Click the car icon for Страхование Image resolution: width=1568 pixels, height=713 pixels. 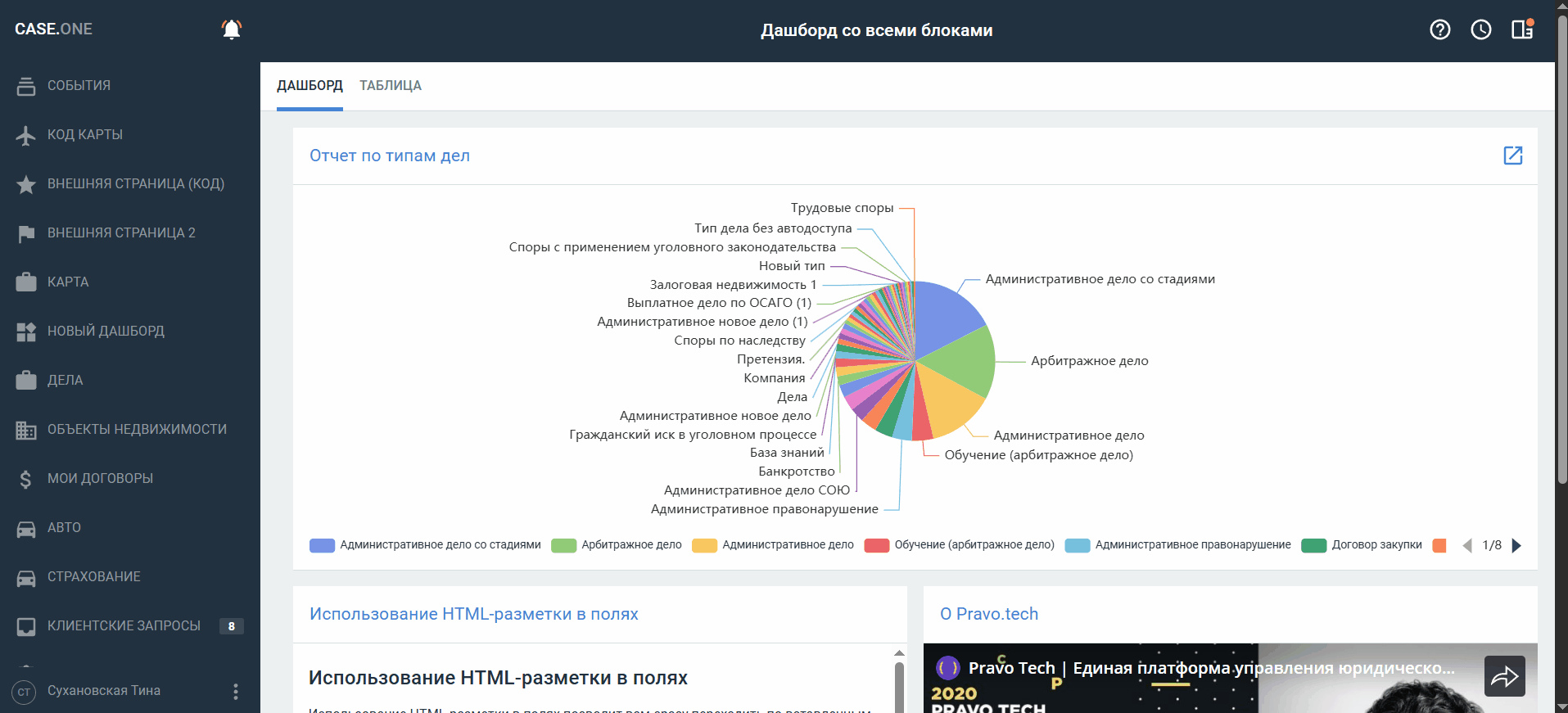tap(26, 577)
